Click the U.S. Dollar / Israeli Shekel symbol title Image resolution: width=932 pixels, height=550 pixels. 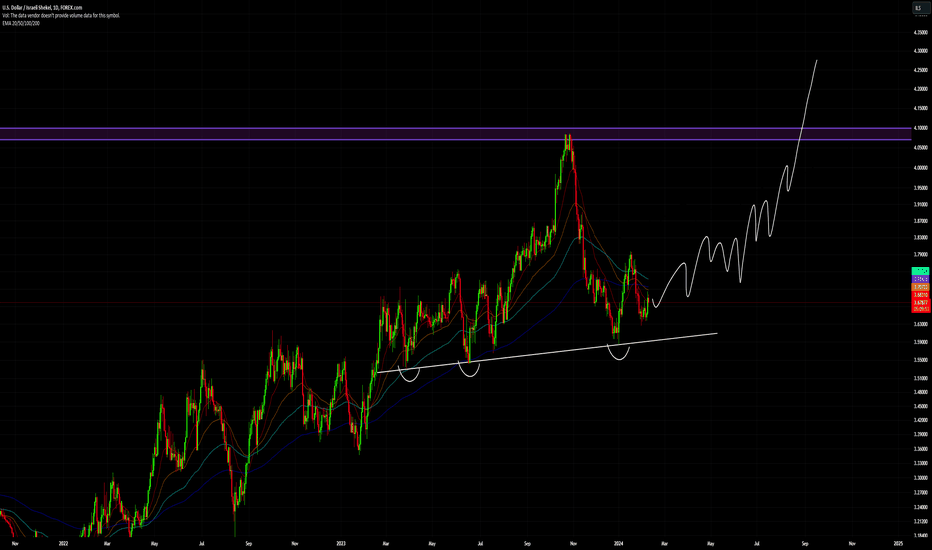click(x=42, y=8)
